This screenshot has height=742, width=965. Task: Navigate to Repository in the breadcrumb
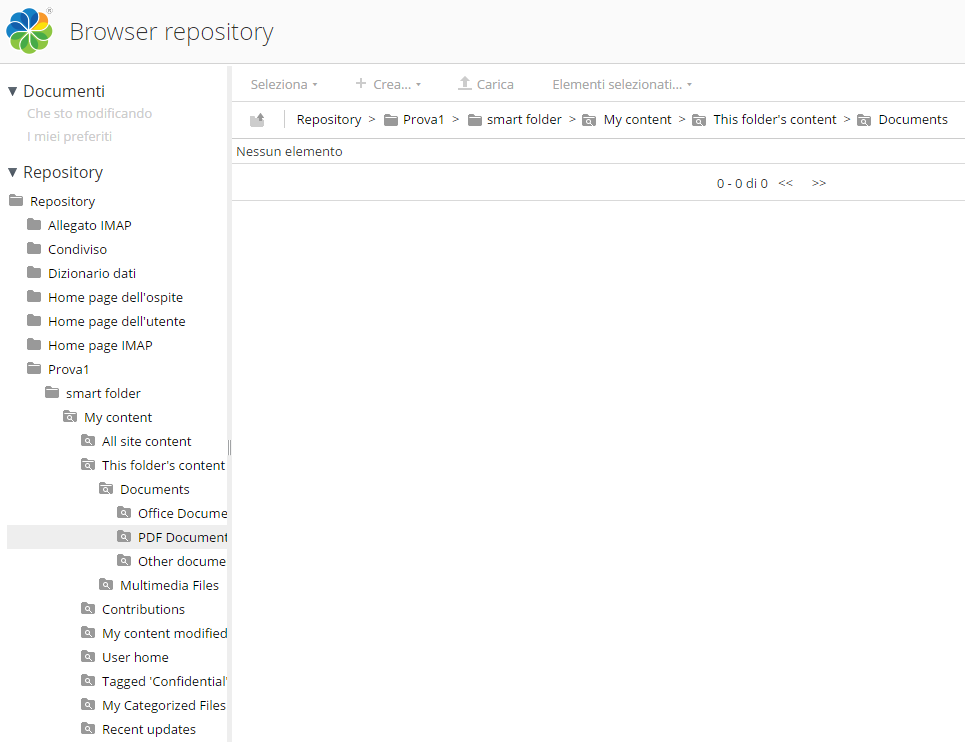coord(329,120)
